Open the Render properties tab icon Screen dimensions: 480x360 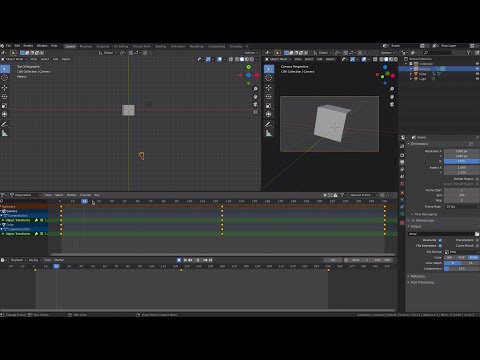tap(402, 155)
